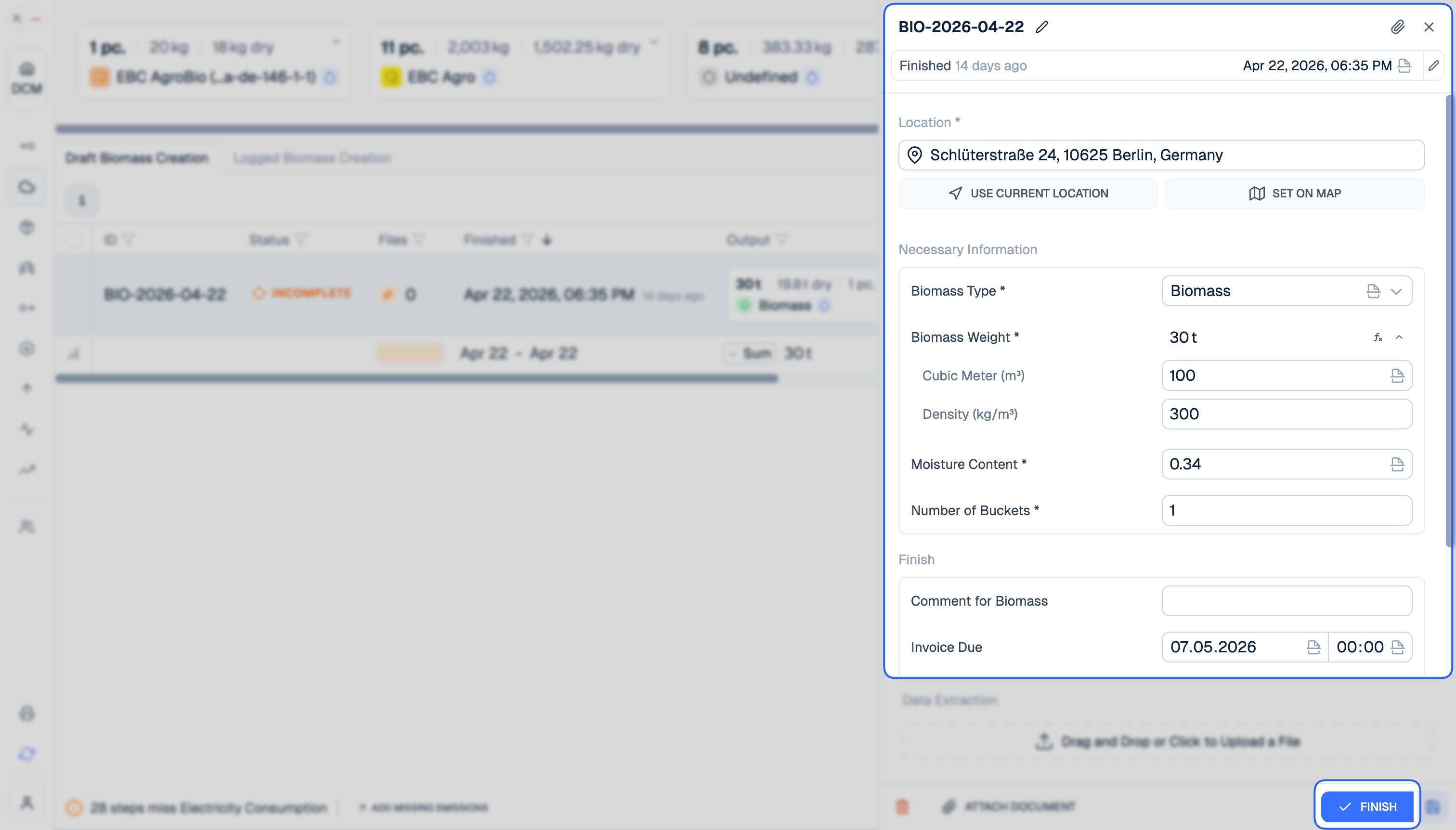Click document icon next to 00:00 time
Screen dimensions: 1456x830
point(1397,647)
